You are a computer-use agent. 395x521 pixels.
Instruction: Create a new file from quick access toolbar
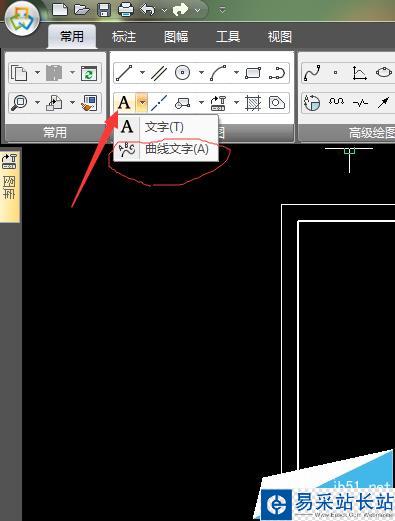[60, 10]
